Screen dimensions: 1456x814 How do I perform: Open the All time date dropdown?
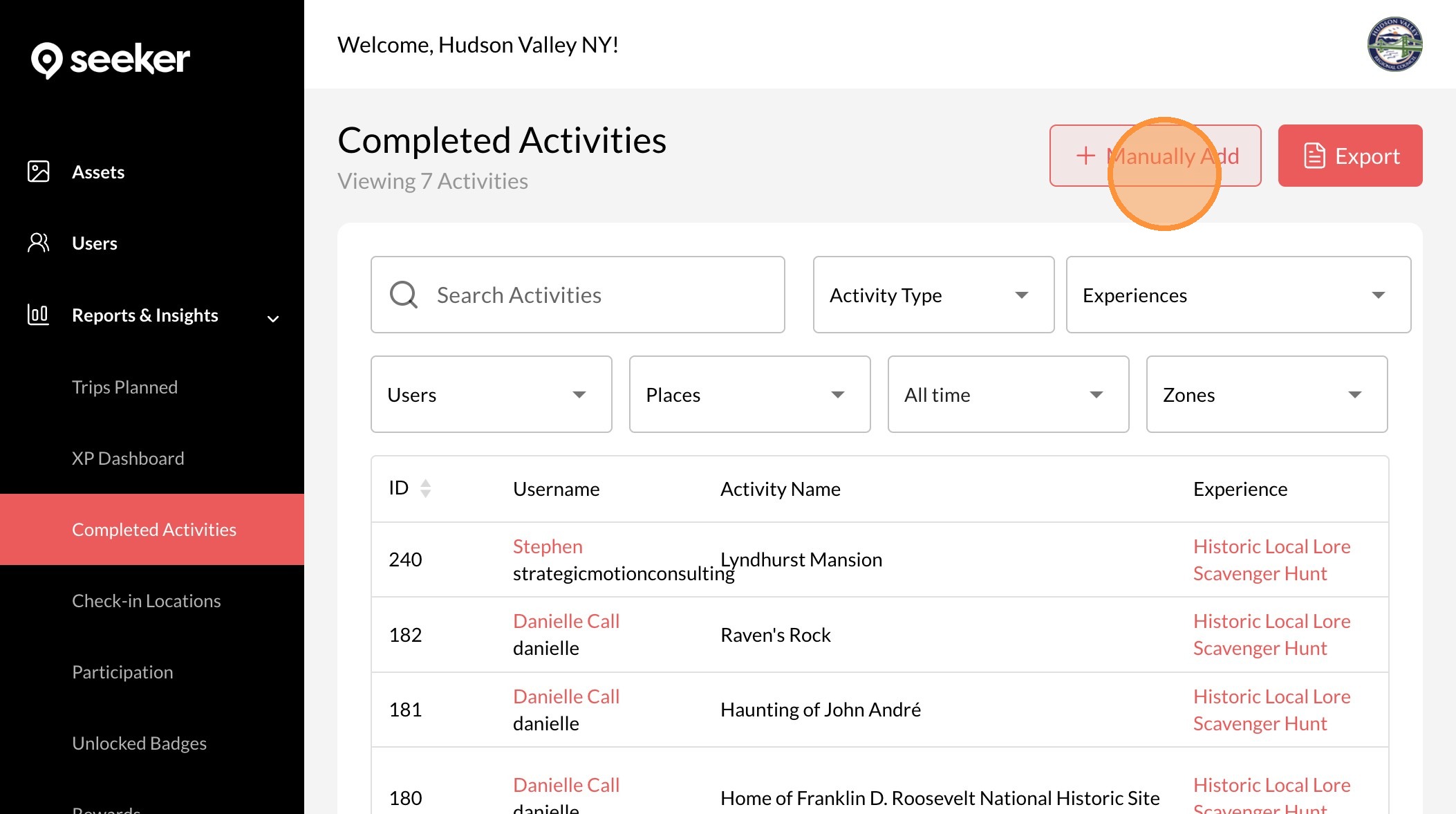tap(1007, 394)
